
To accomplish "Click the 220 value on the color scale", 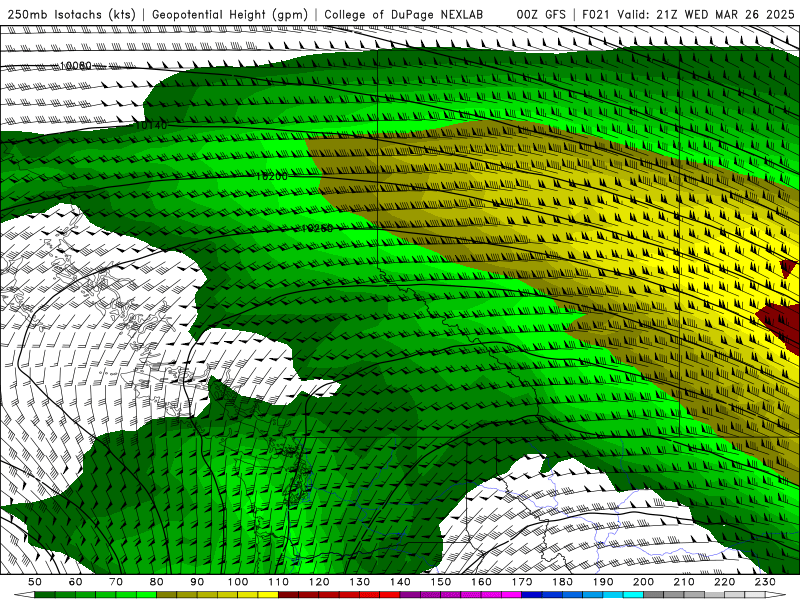I will click(x=724, y=582).
